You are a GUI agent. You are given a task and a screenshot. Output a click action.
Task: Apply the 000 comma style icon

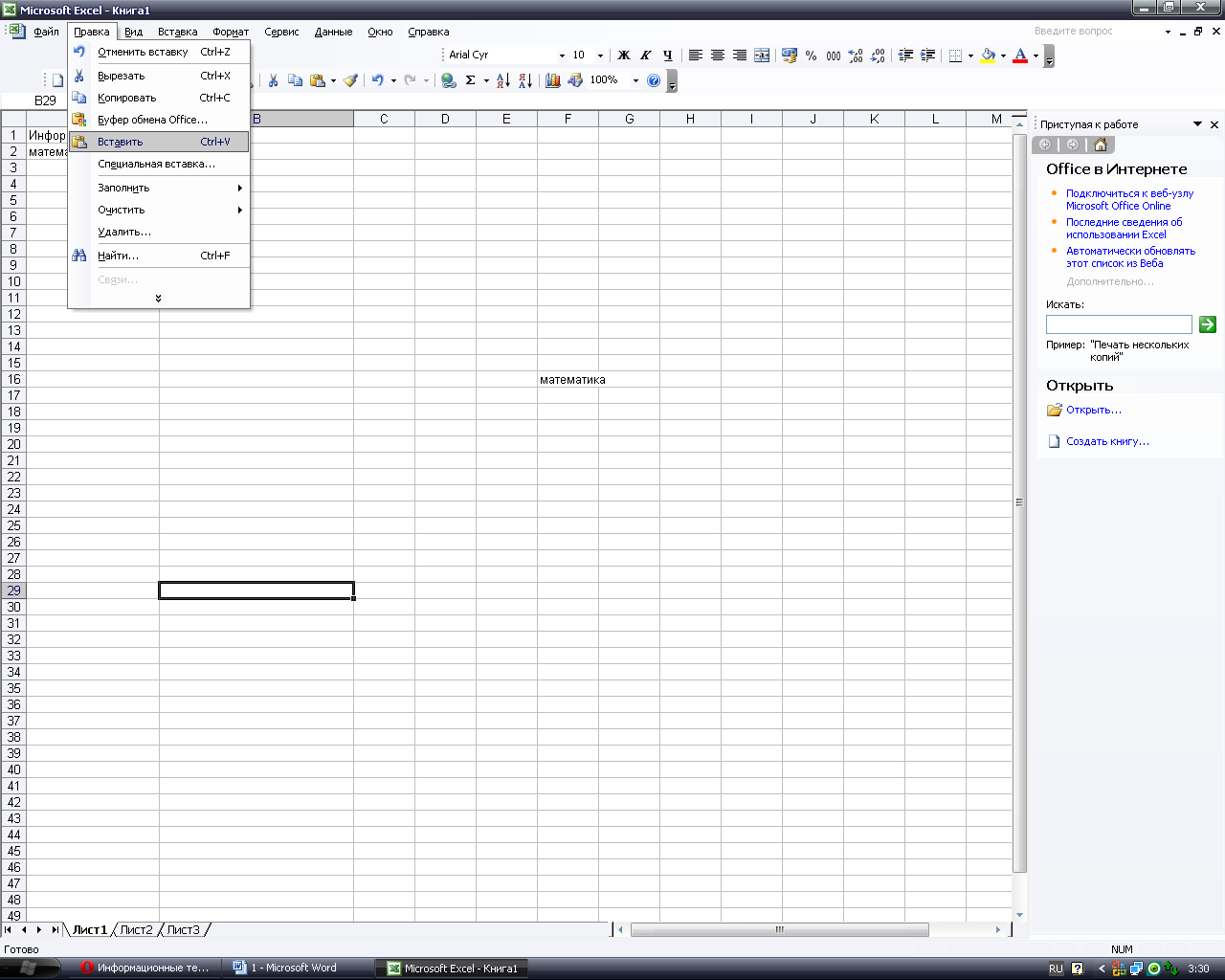[x=834, y=56]
